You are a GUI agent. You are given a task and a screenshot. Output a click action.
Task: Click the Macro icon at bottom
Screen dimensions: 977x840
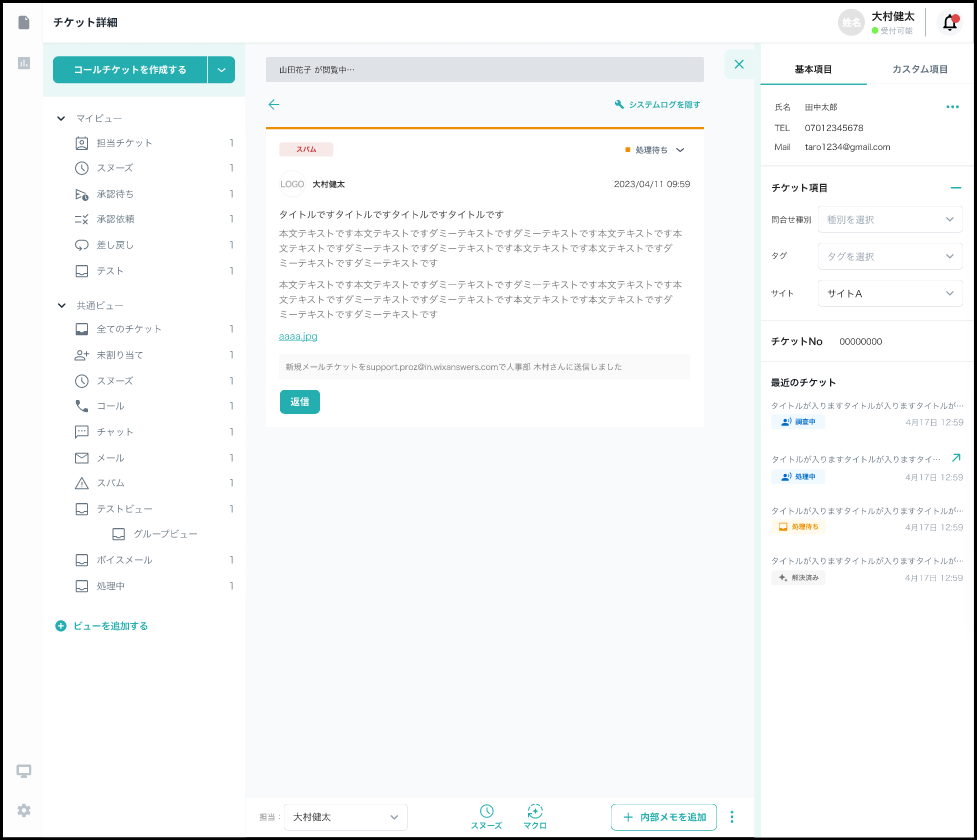pos(535,811)
